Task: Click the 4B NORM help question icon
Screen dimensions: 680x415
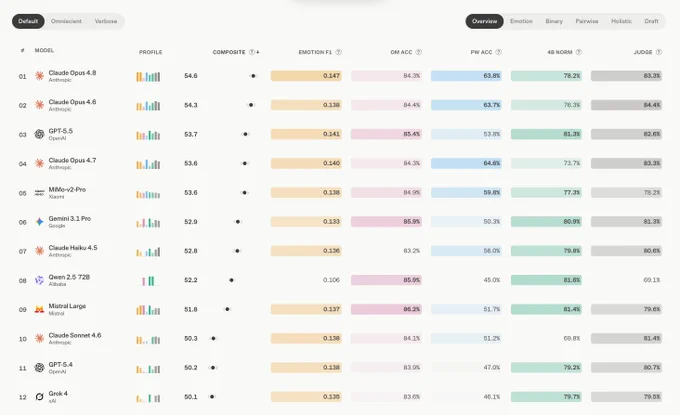Action: click(x=579, y=52)
